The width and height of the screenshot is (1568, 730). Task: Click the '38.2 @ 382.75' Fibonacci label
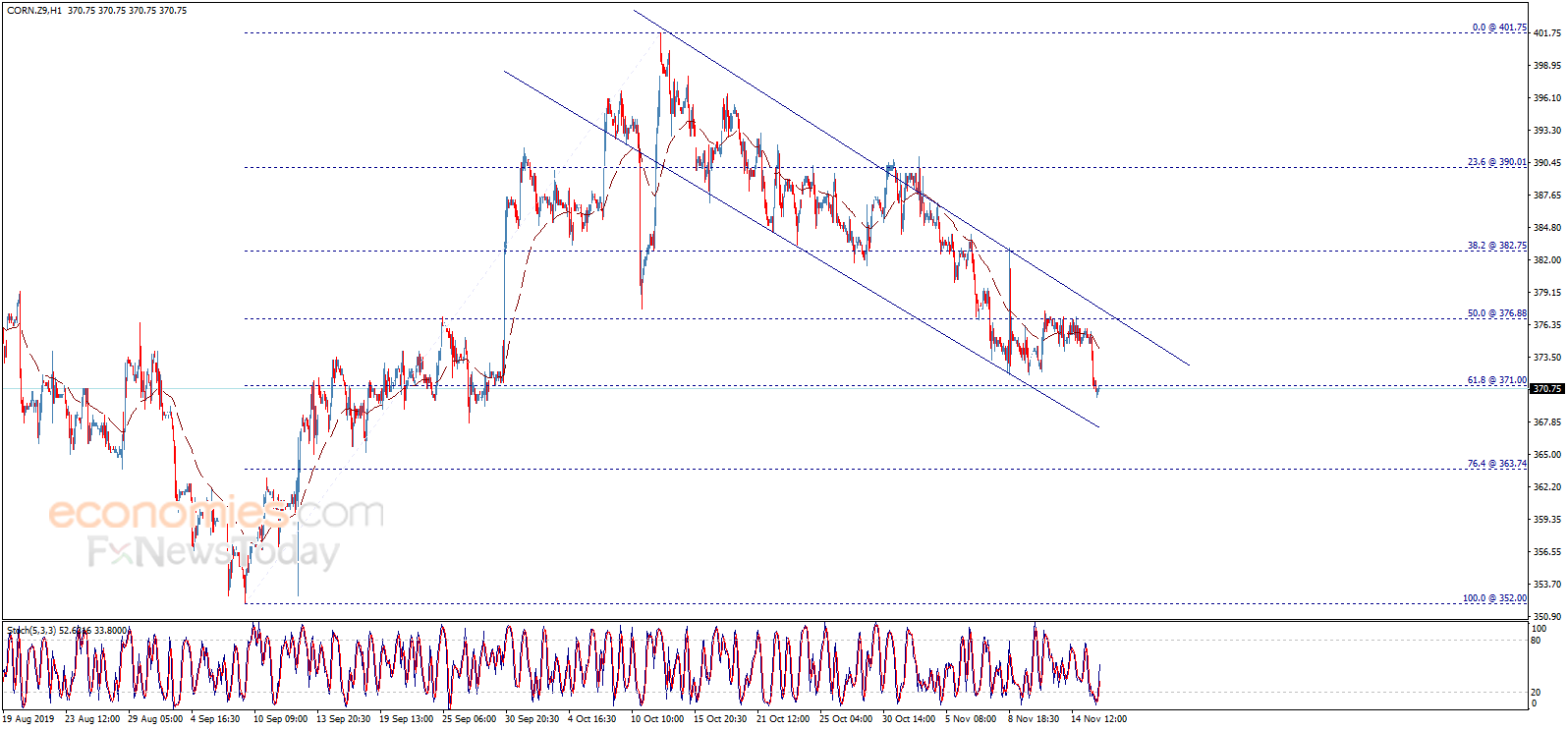[1497, 246]
